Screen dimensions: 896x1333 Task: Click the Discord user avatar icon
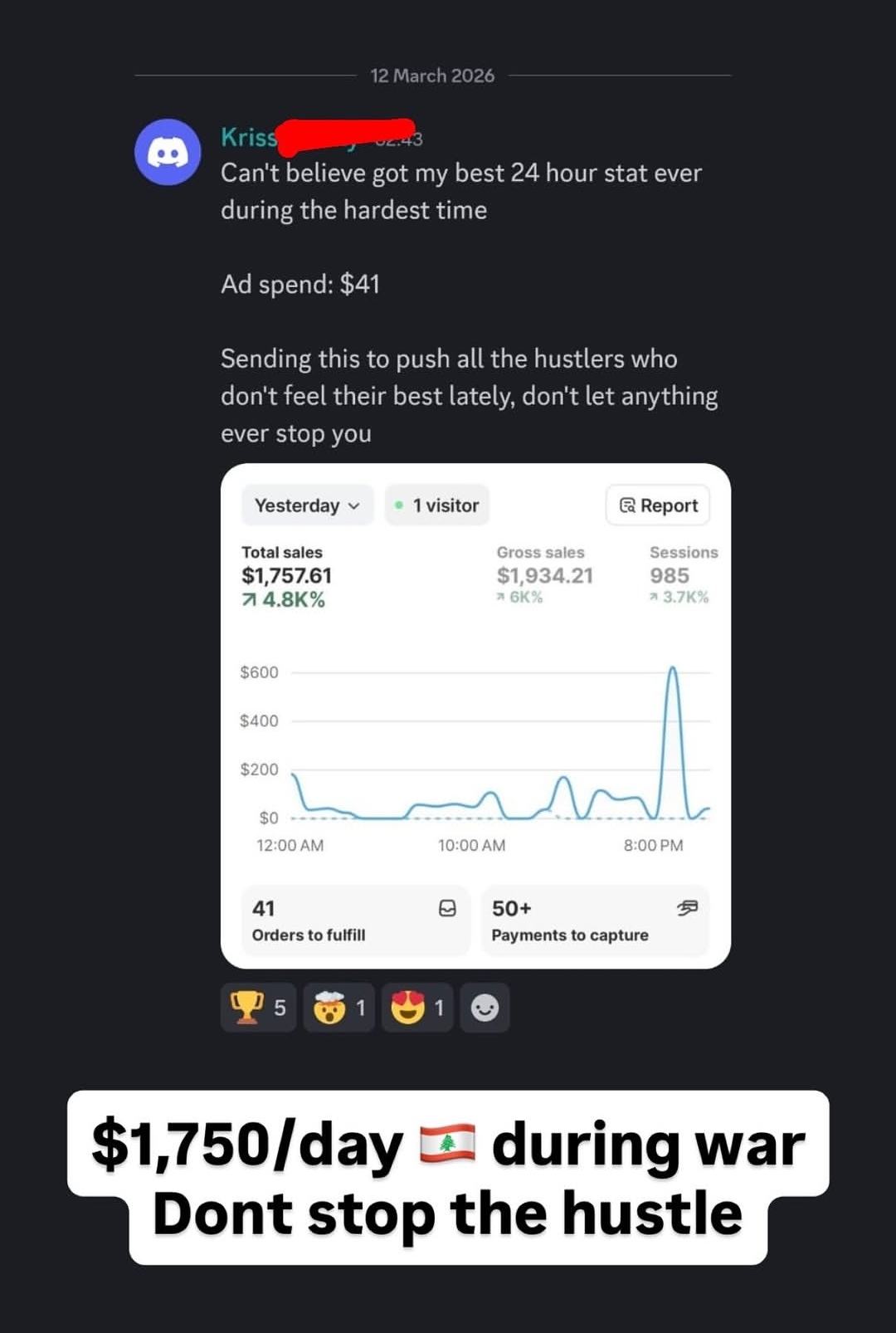click(168, 152)
